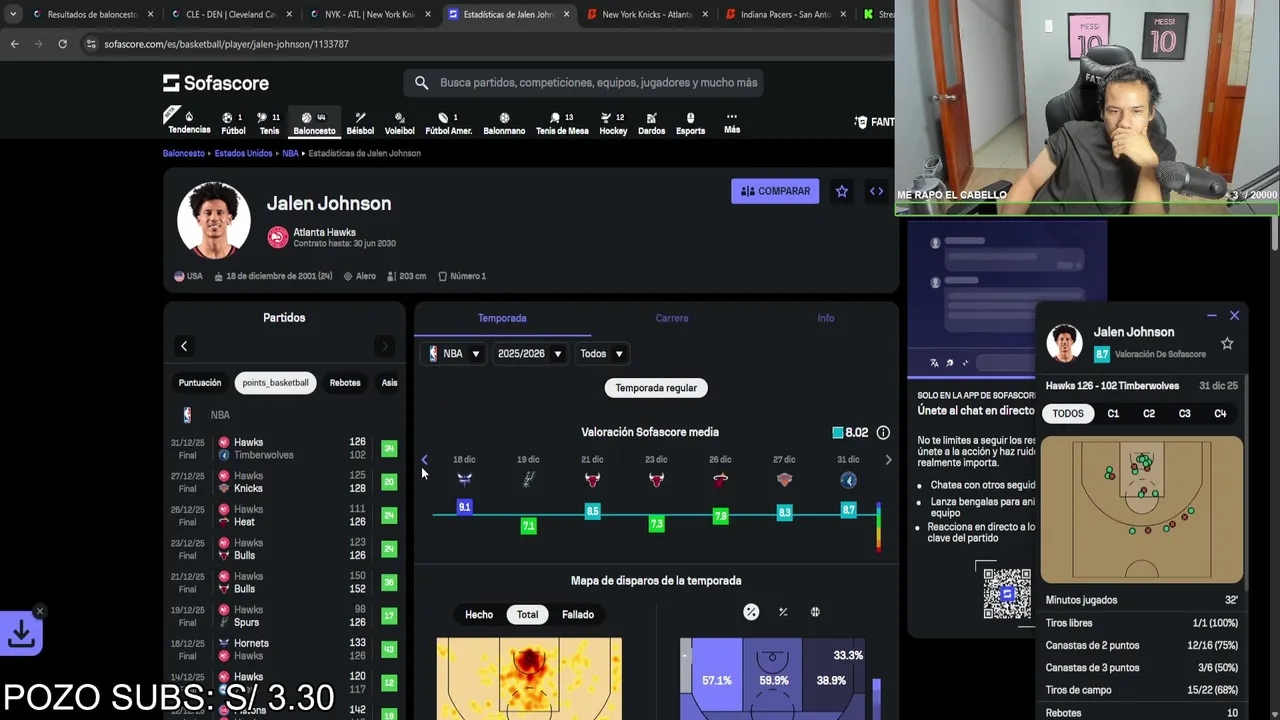Open the Todos filter dropdown
Screen dimensions: 1280x720
(601, 353)
